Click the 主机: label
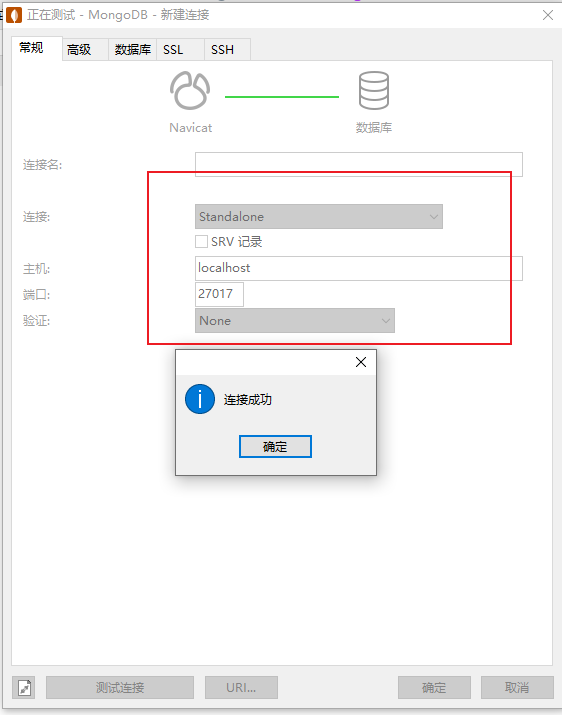Image resolution: width=562 pixels, height=715 pixels. click(36, 269)
